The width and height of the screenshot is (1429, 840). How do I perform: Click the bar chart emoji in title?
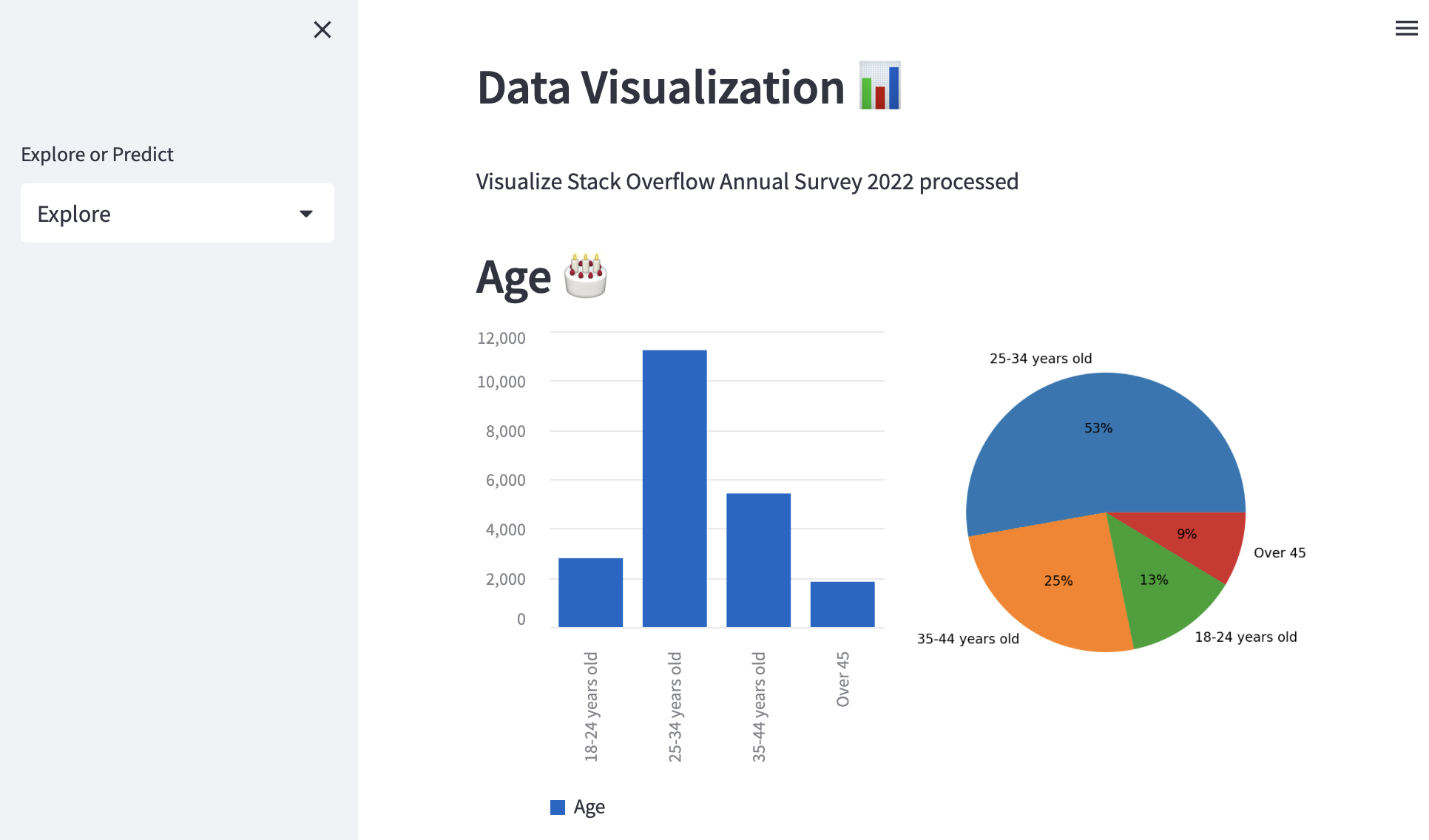click(x=879, y=86)
